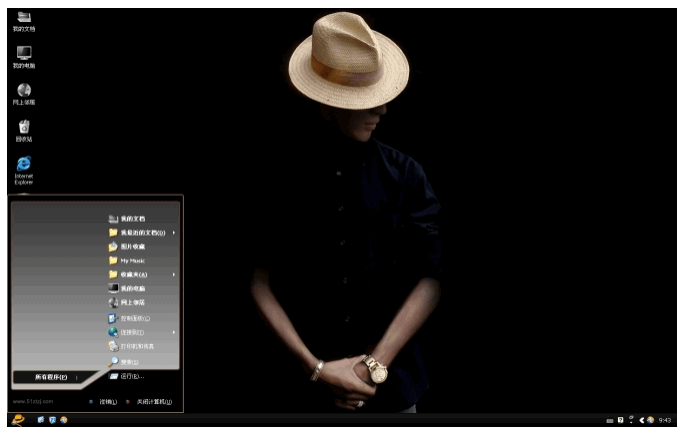Open the 网上邻居 desktop icon
Screen dimensions: 682x435
[x=24, y=91]
